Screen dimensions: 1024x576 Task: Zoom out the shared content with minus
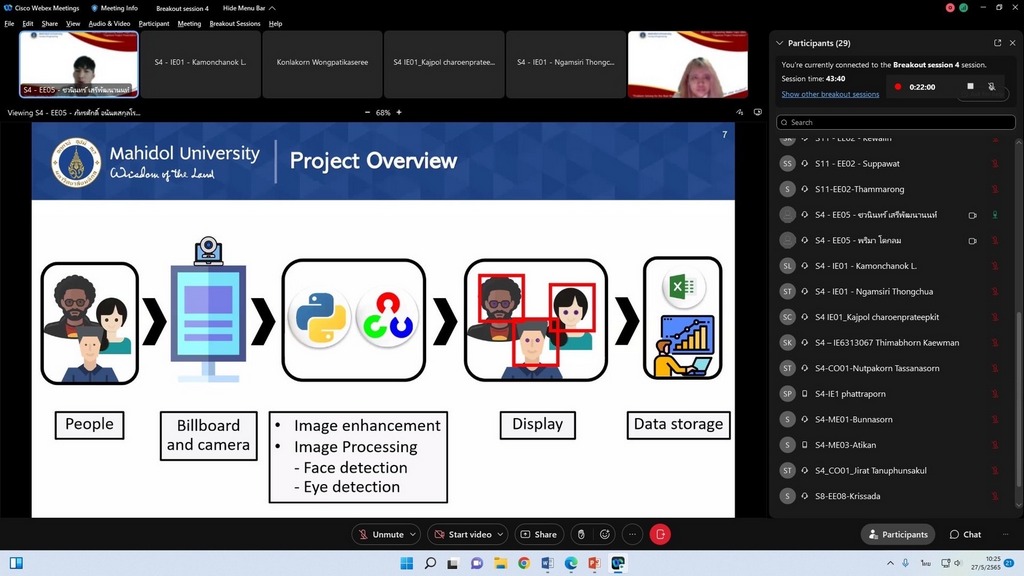(x=367, y=113)
